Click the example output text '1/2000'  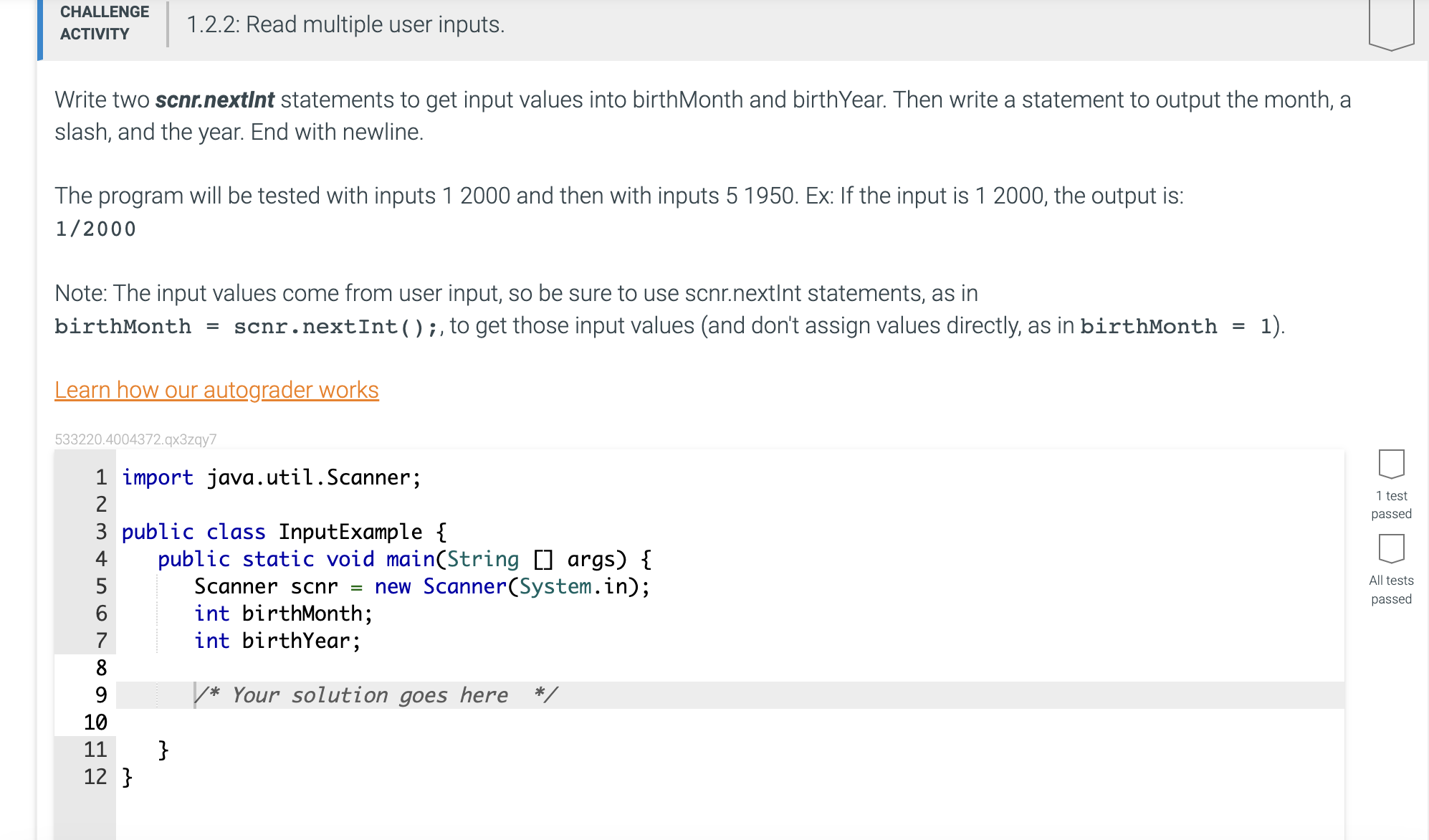click(94, 228)
